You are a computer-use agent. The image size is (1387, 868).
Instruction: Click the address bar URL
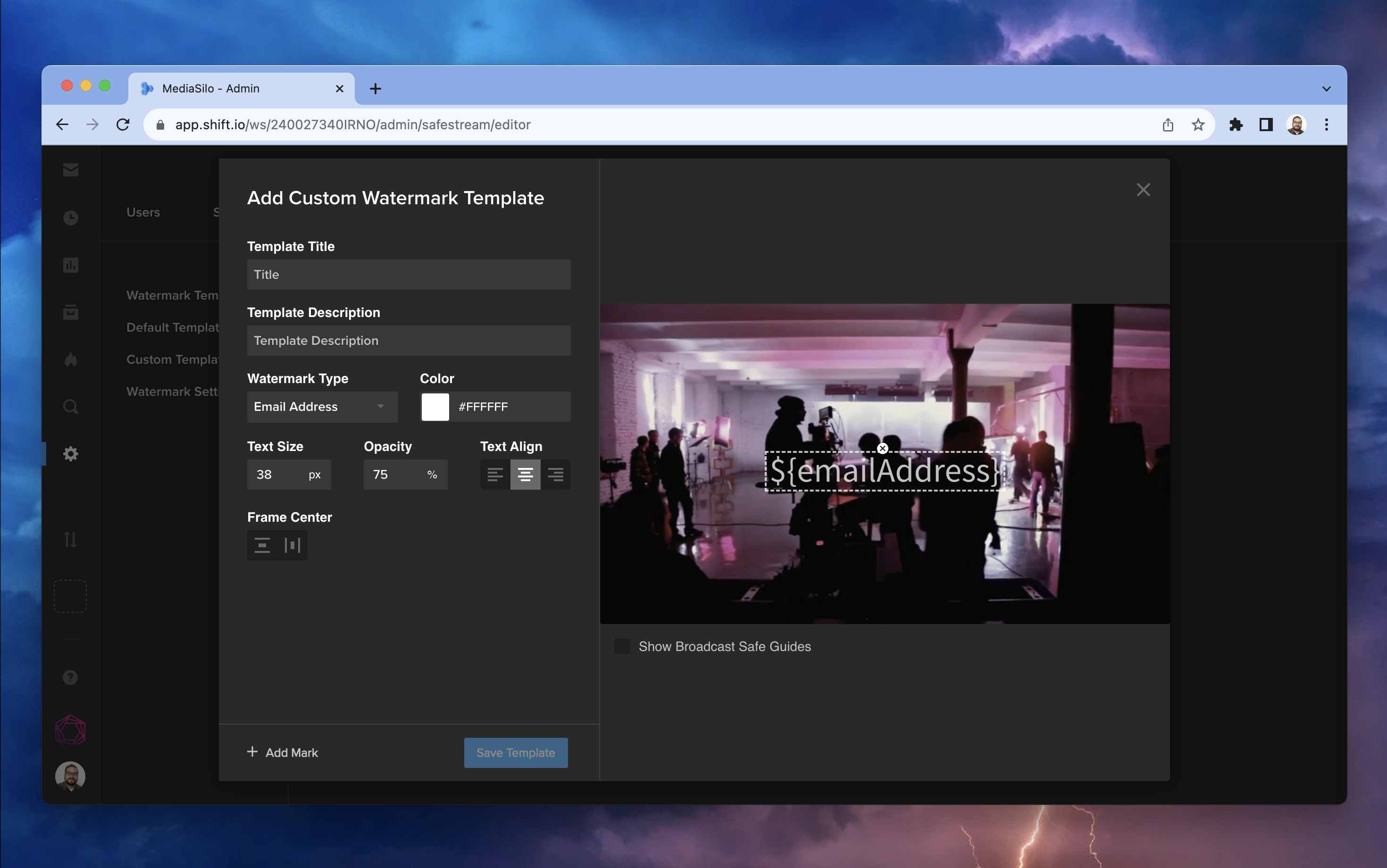point(352,125)
